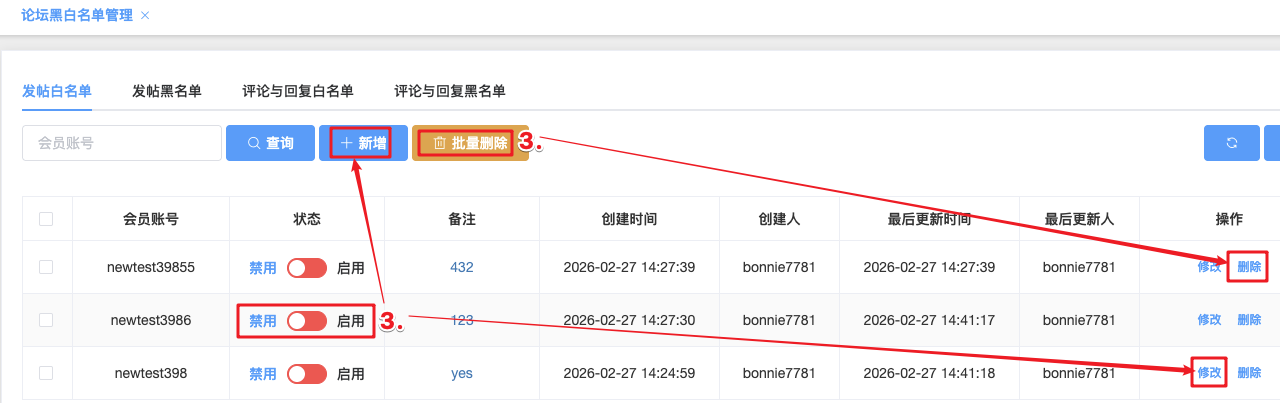
Task: Open the 评论与回复白名单 tab
Action: point(298,91)
